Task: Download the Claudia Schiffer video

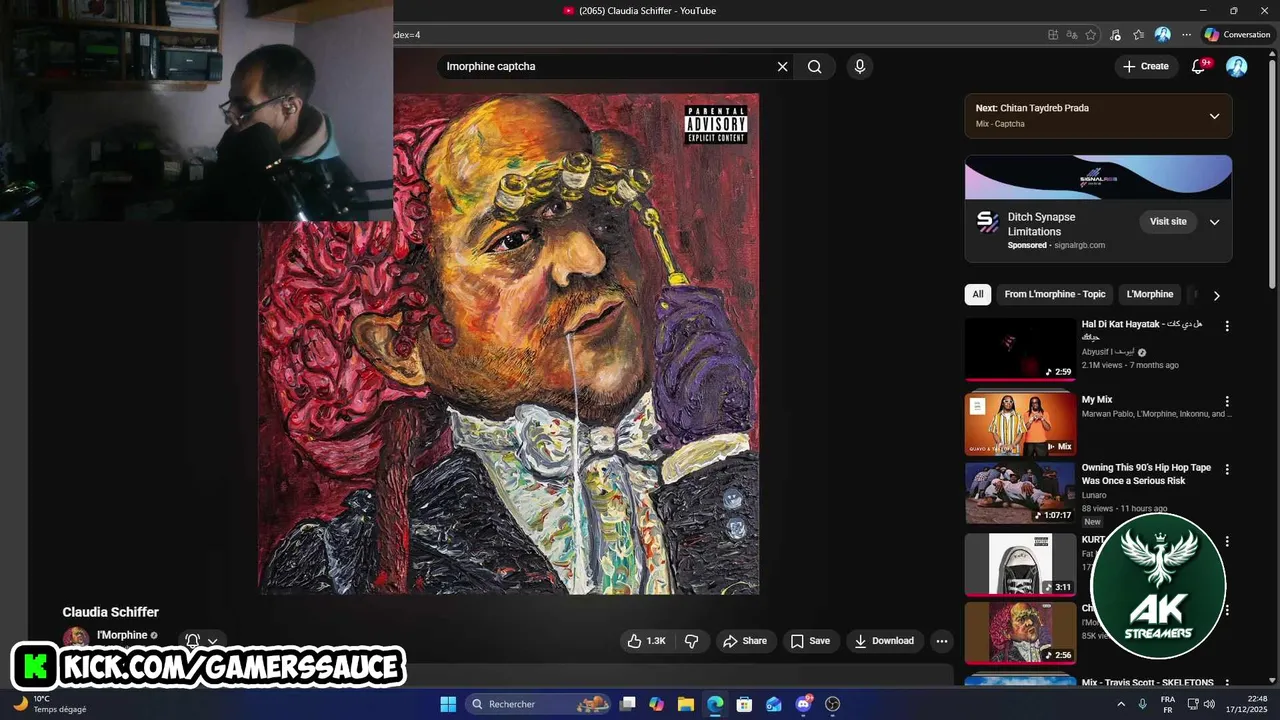Action: point(885,641)
